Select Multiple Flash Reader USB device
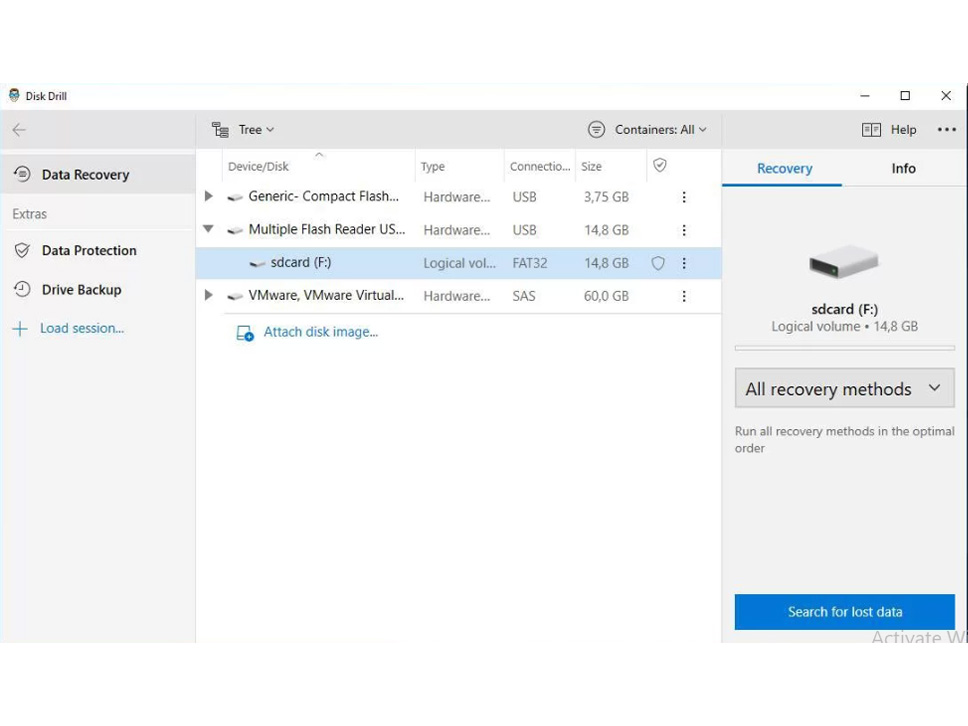 [x=458, y=230]
